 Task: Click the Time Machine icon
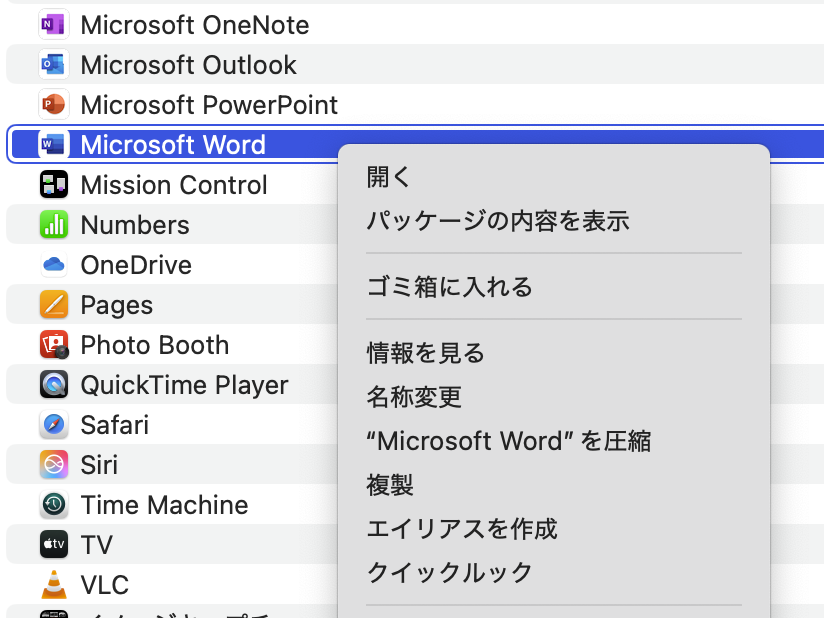(53, 505)
